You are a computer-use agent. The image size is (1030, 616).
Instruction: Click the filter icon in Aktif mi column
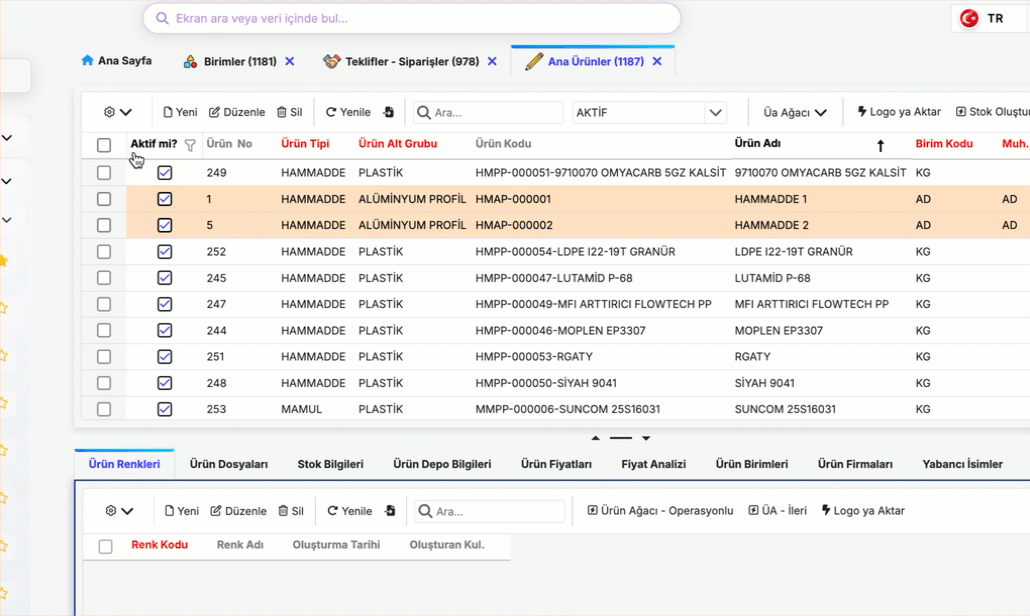(190, 145)
